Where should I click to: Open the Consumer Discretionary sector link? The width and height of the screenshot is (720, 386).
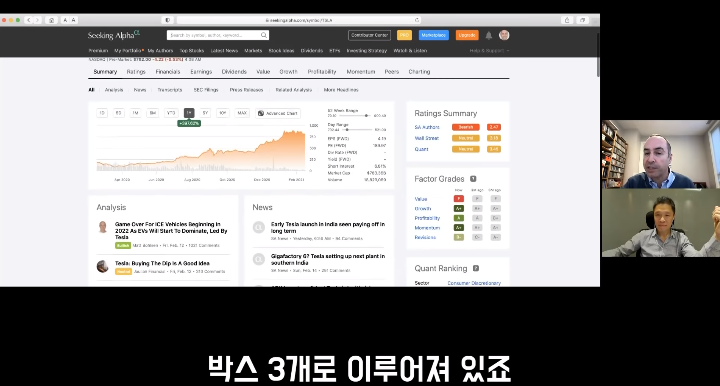(474, 283)
